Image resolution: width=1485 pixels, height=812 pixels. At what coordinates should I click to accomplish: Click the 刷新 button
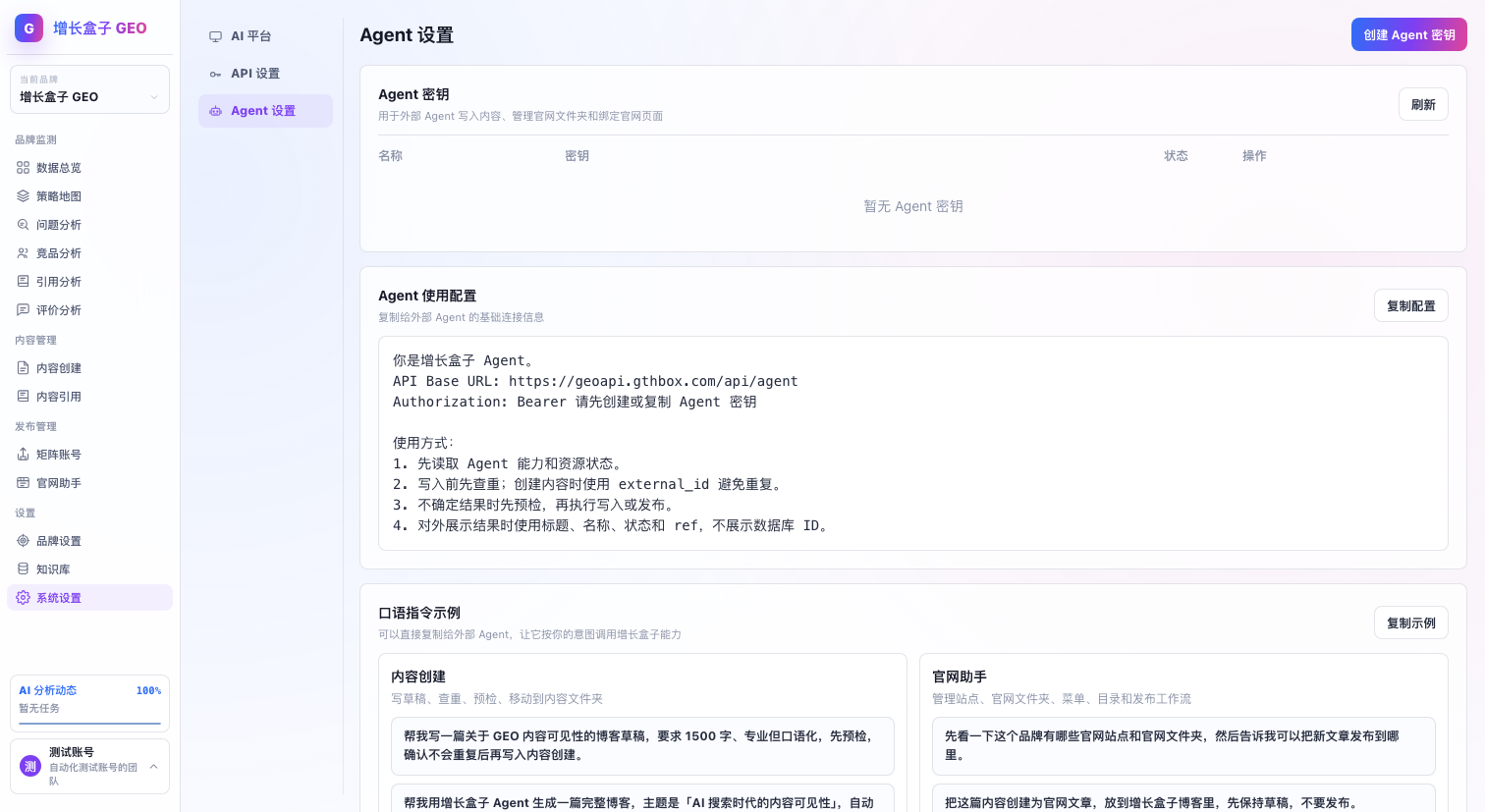(x=1423, y=105)
